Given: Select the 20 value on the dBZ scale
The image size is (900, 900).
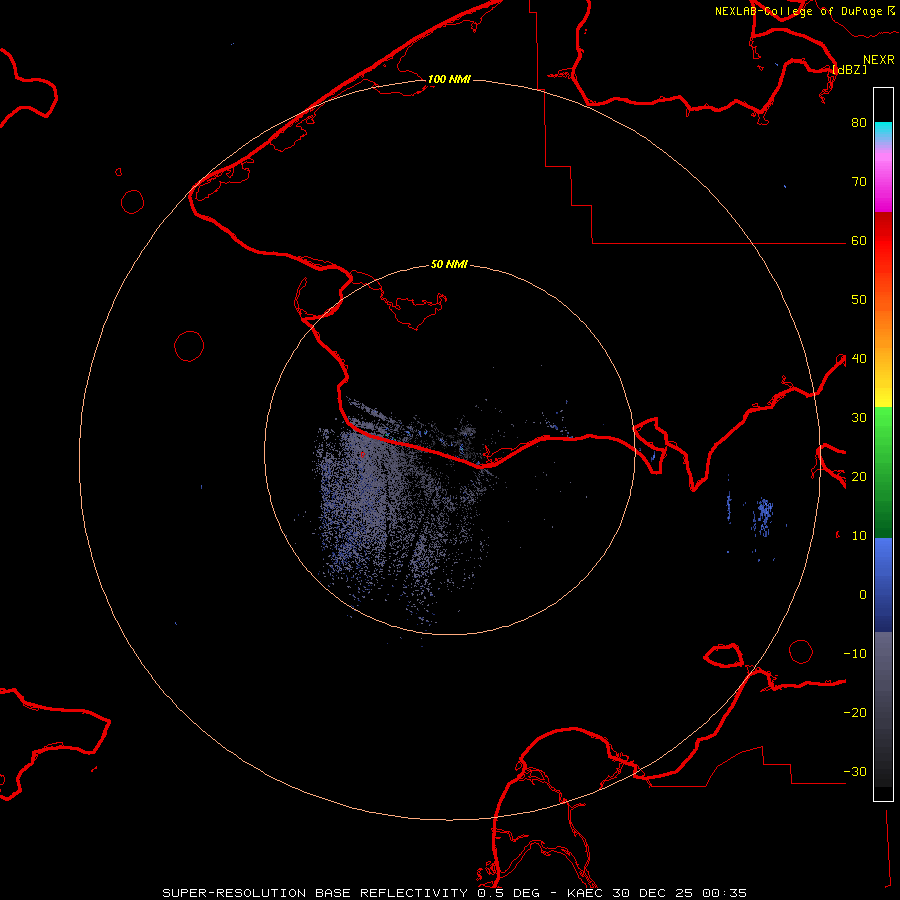Looking at the screenshot, I should pyautogui.click(x=859, y=476).
